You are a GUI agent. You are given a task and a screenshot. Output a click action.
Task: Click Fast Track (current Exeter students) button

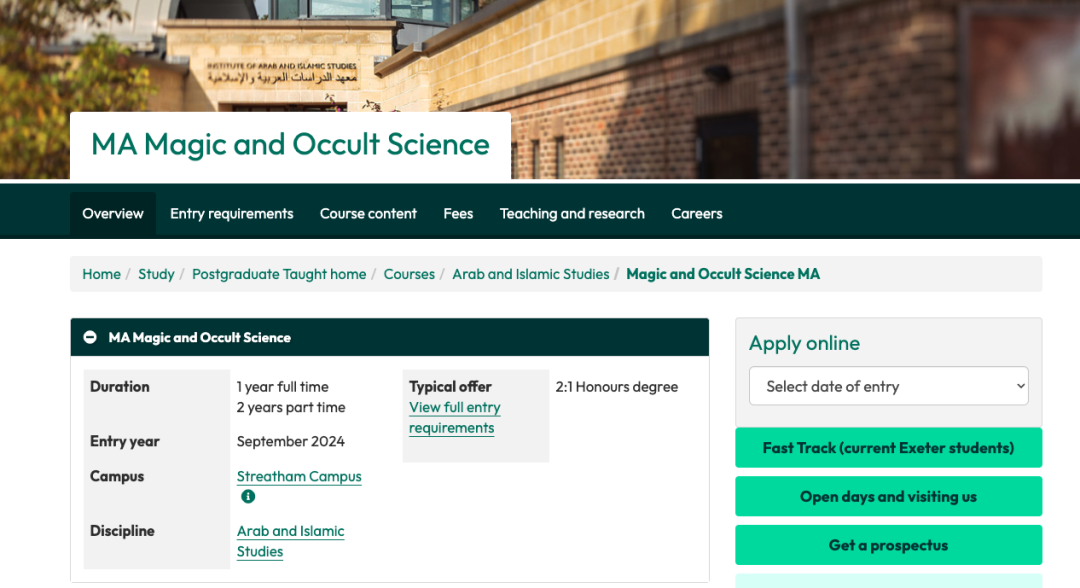pyautogui.click(x=889, y=448)
